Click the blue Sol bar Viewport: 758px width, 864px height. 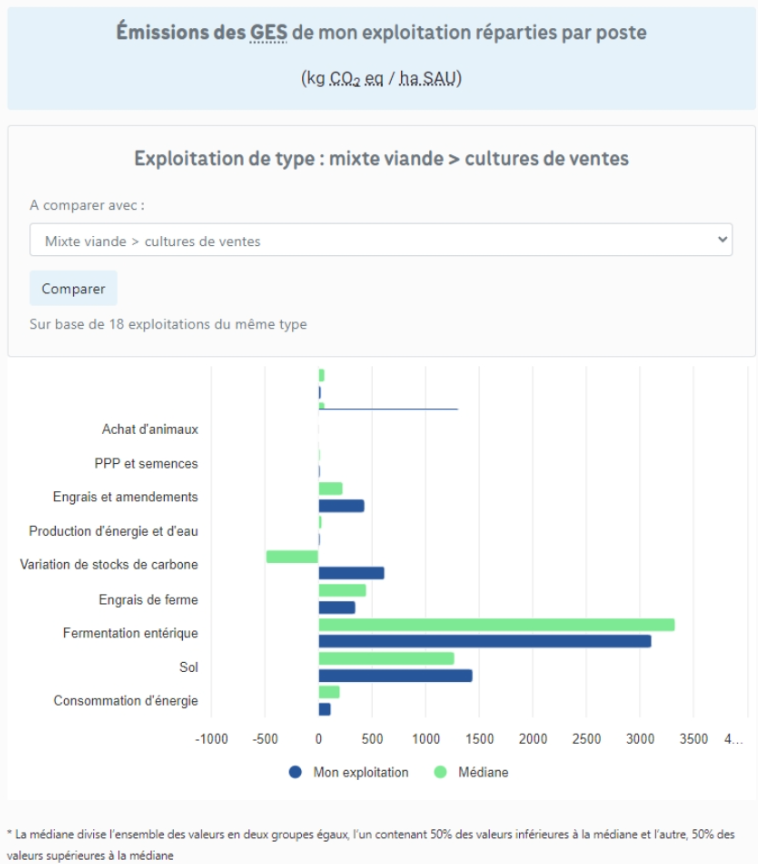click(x=395, y=675)
